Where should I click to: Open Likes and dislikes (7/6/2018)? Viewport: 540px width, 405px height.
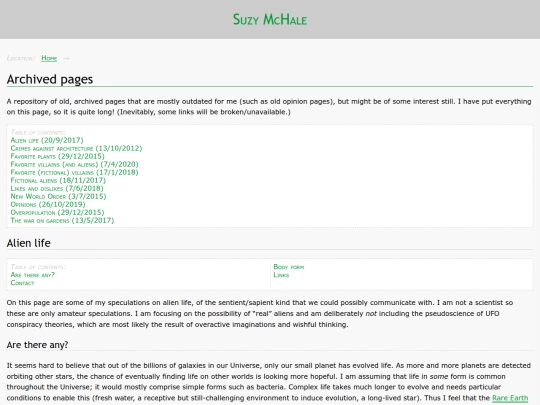tap(57, 188)
